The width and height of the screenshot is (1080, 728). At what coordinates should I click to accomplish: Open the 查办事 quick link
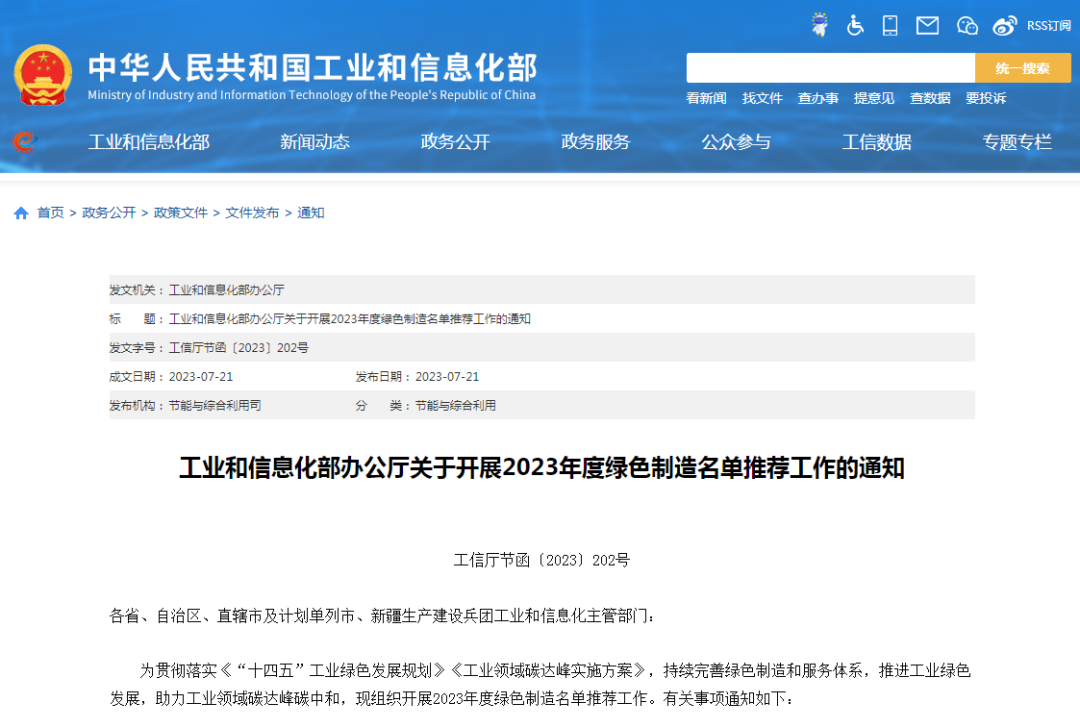coord(818,98)
